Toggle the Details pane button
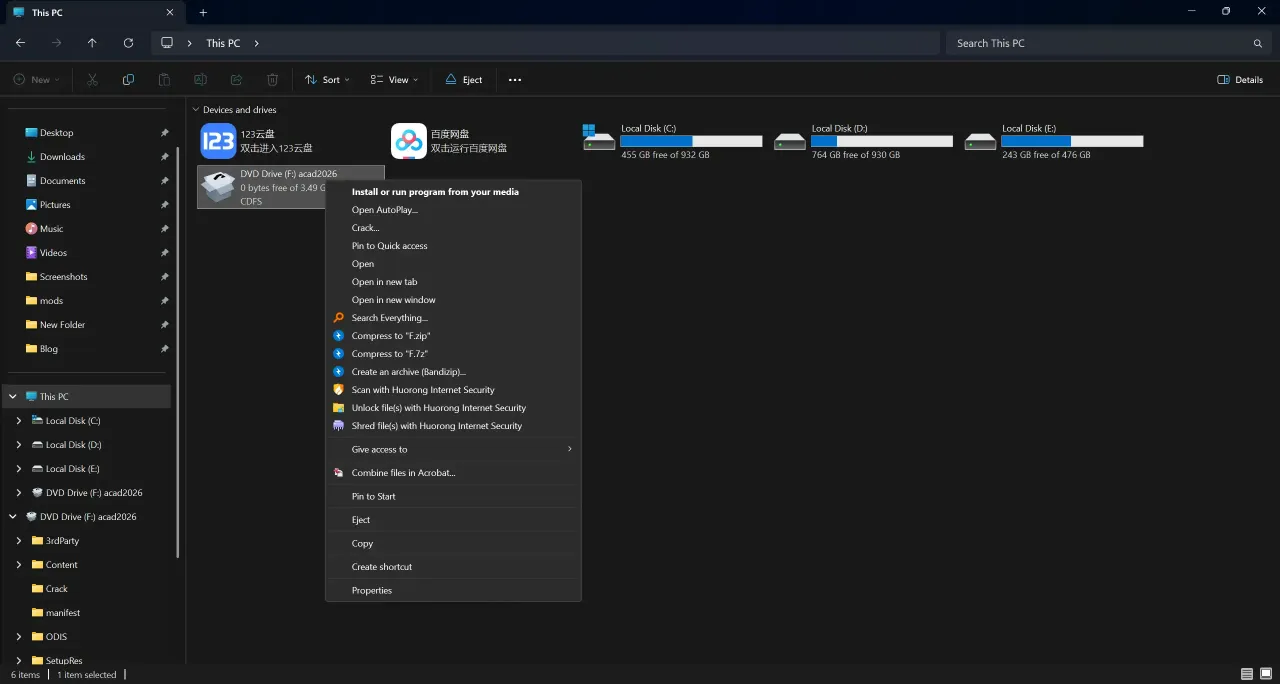 1240,80
